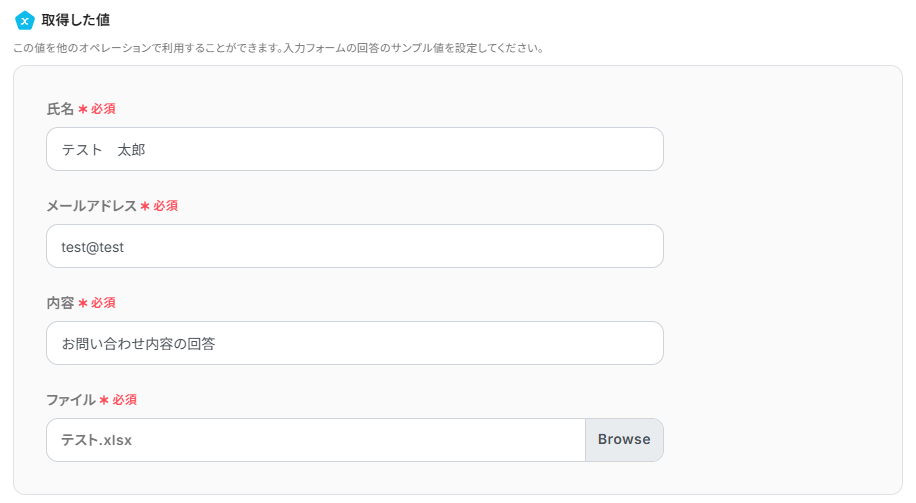Click the 内容 field label
This screenshot has height=503, width=916.
point(60,303)
